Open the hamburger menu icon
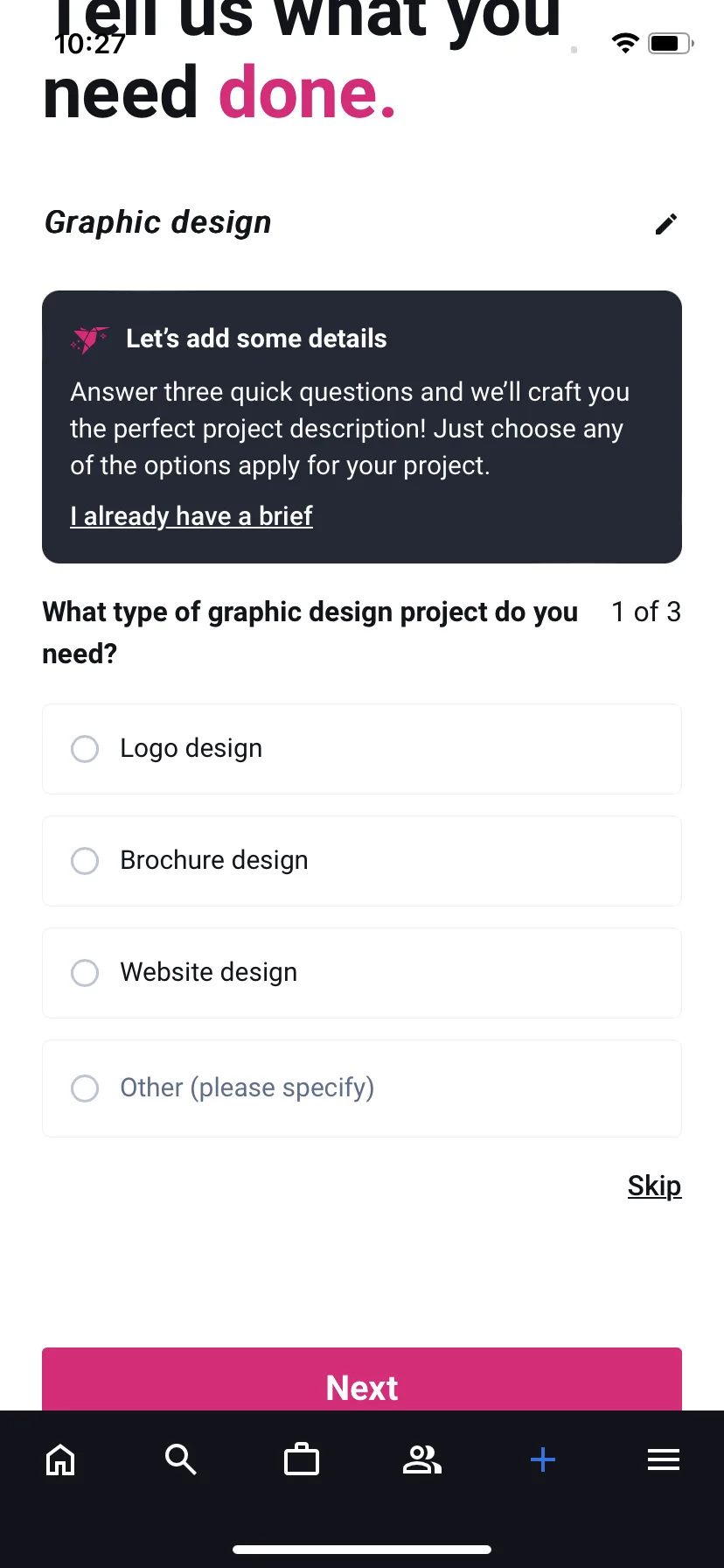The width and height of the screenshot is (724, 1568). point(664,1459)
